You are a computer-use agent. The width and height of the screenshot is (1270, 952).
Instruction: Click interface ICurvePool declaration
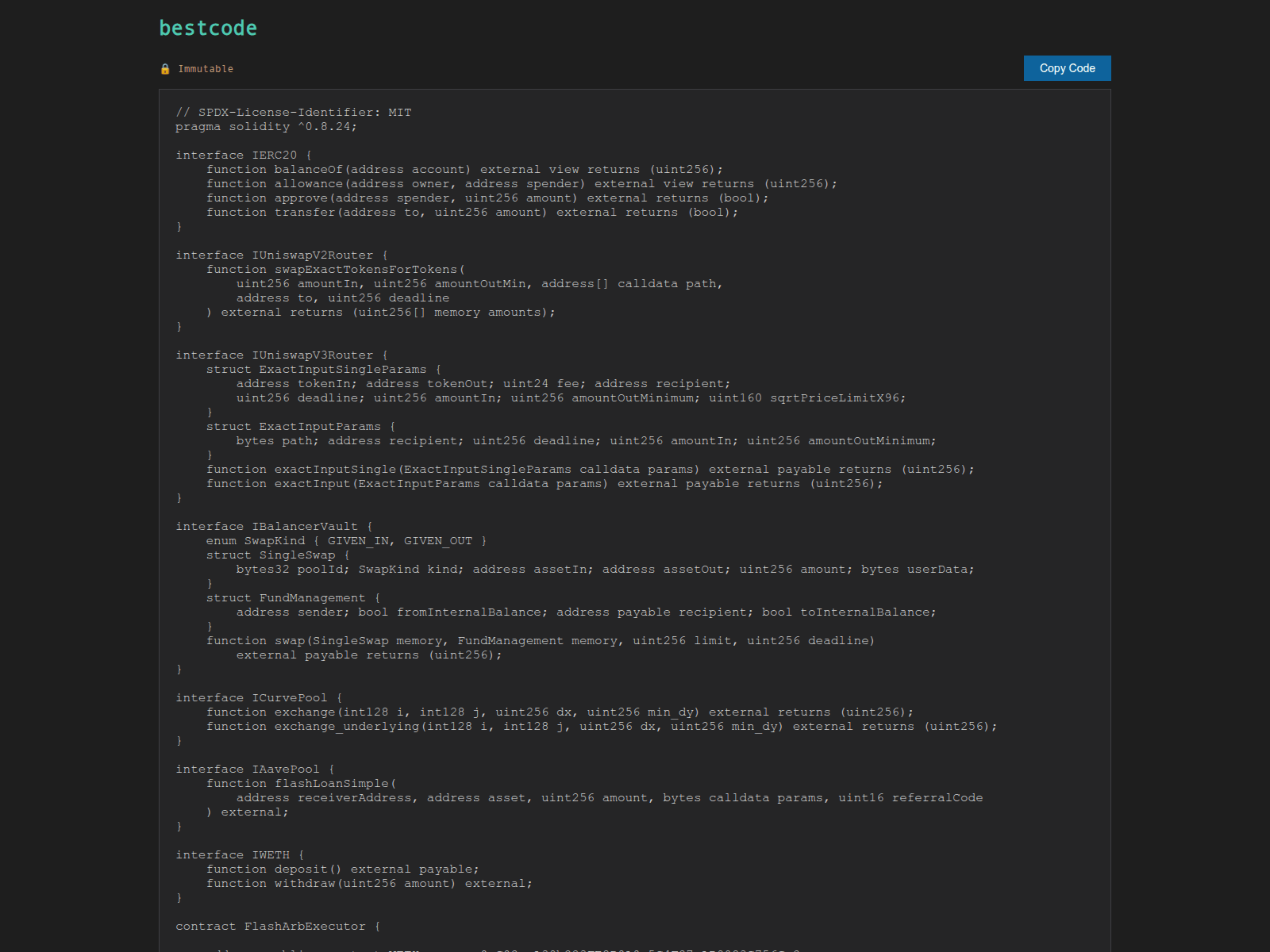(x=259, y=698)
